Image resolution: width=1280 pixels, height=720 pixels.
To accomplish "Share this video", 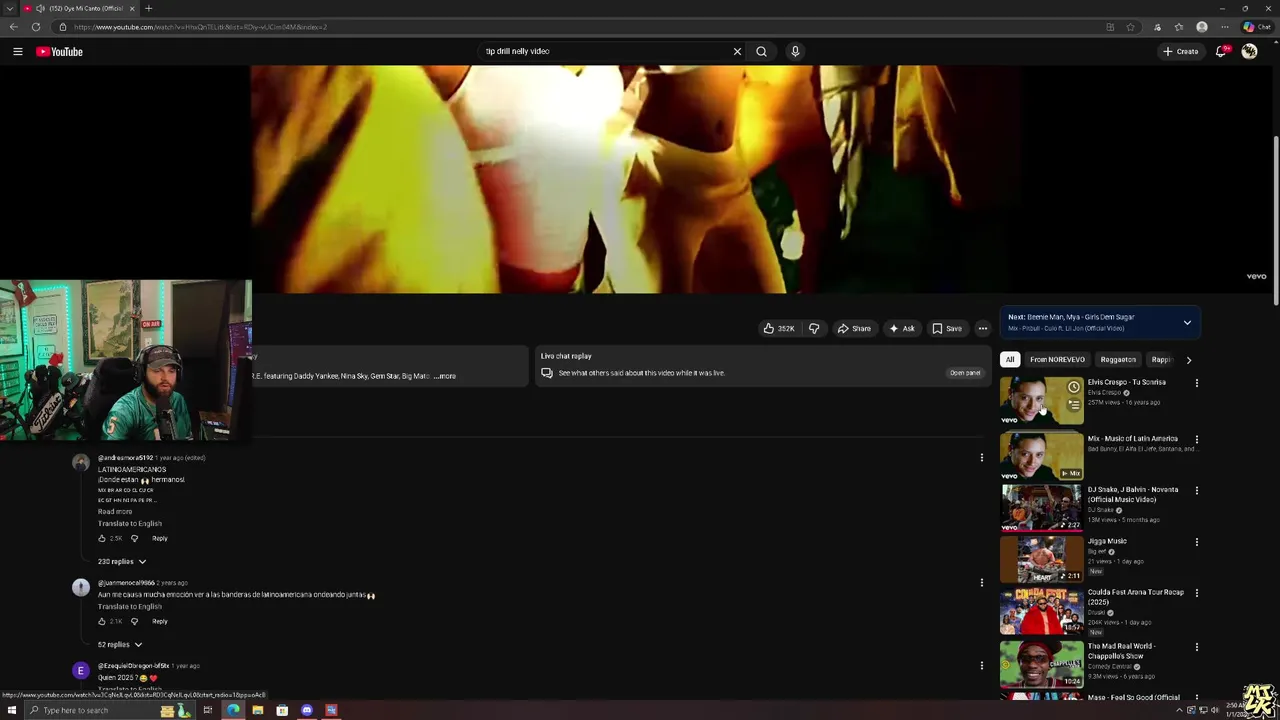I will pyautogui.click(x=854, y=328).
